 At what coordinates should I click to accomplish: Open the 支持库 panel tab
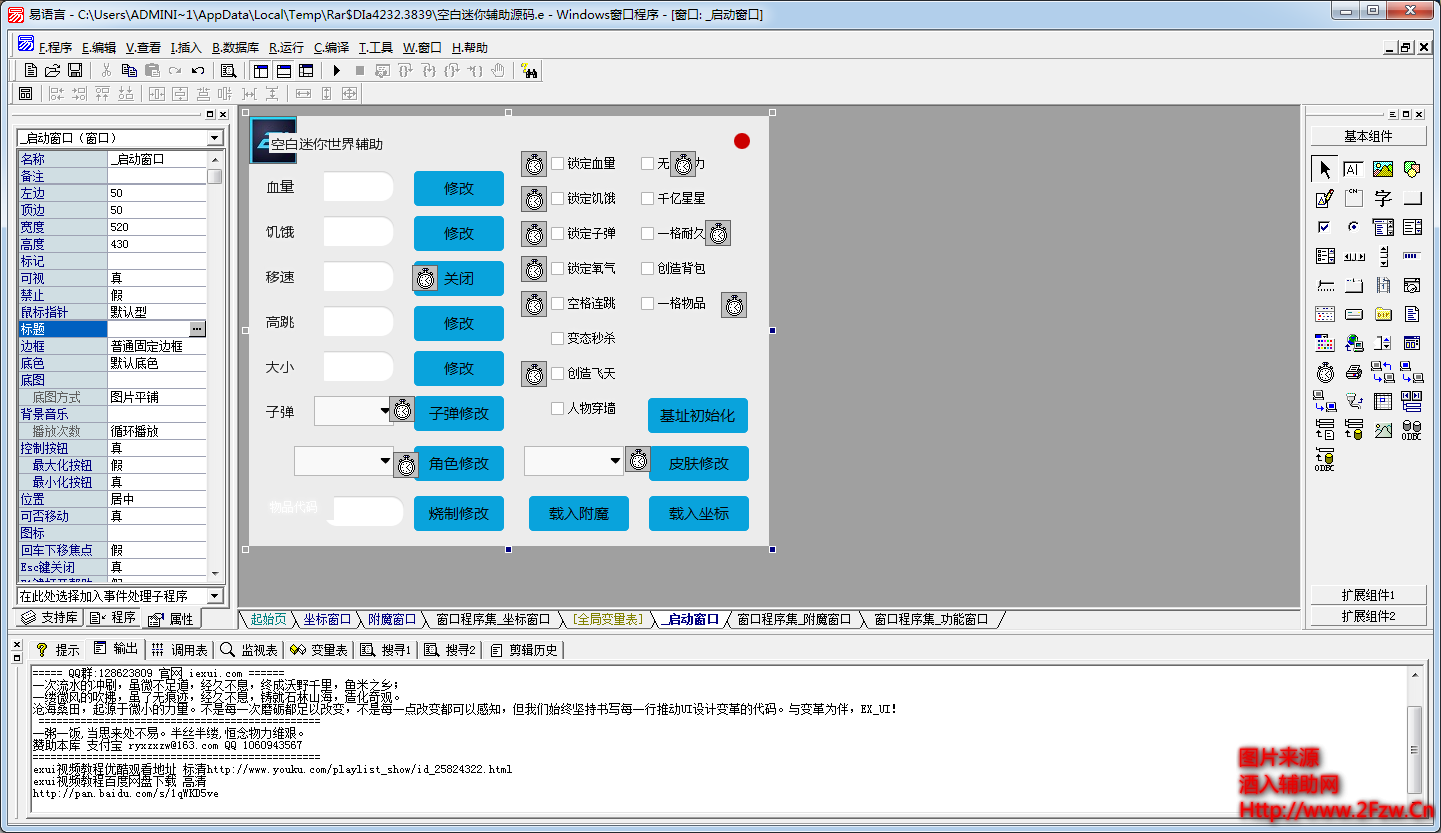coord(50,618)
